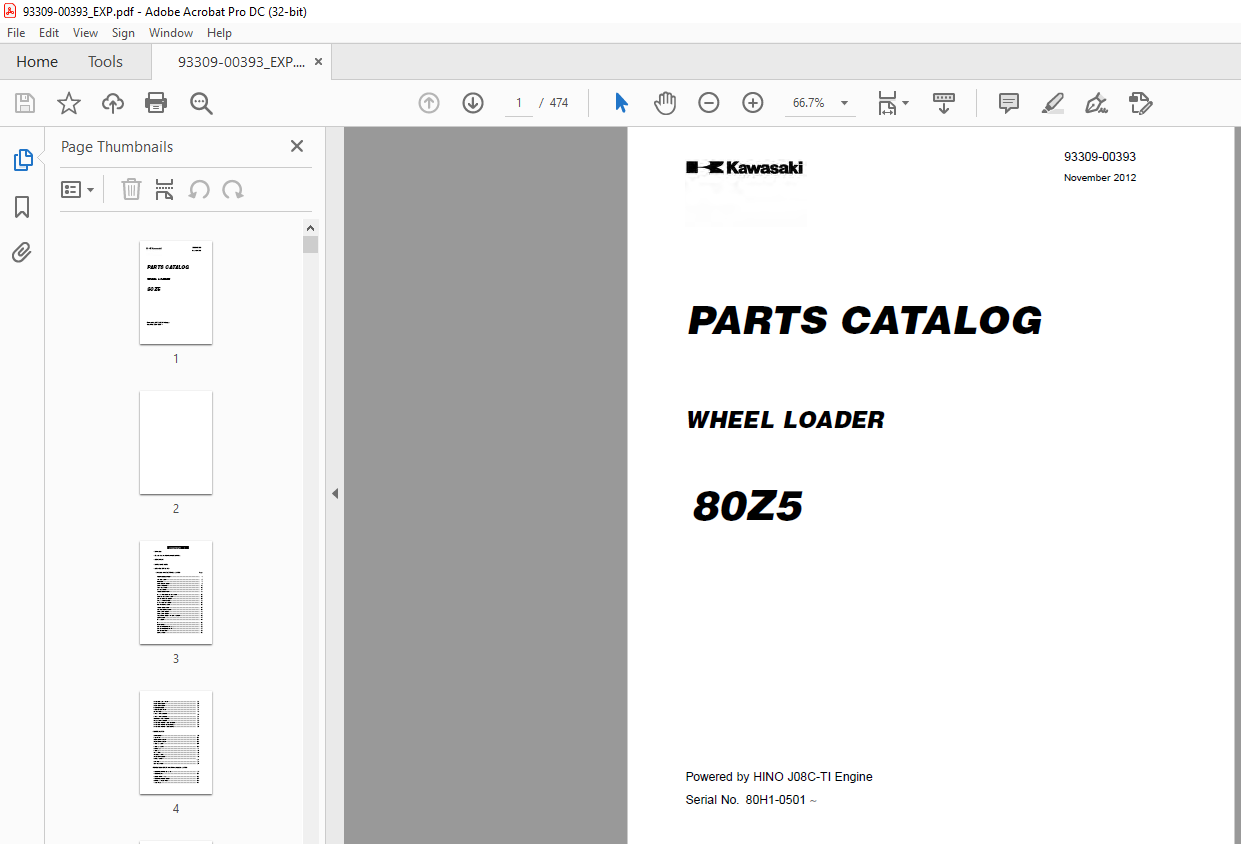Print the document using the printer icon

[x=156, y=103]
